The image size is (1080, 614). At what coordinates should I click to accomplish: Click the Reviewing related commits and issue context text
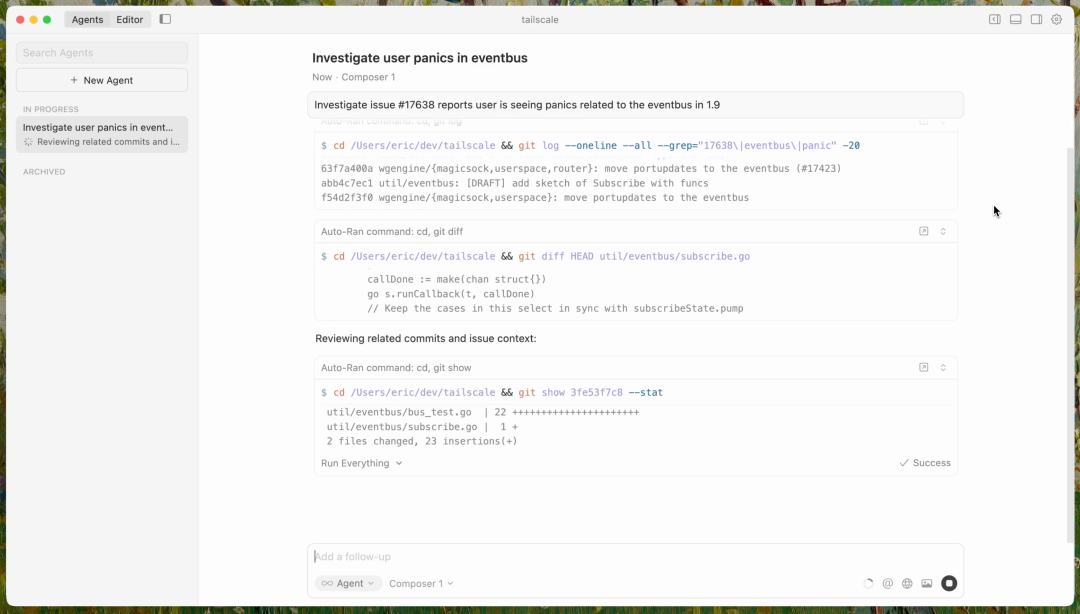(x=426, y=338)
